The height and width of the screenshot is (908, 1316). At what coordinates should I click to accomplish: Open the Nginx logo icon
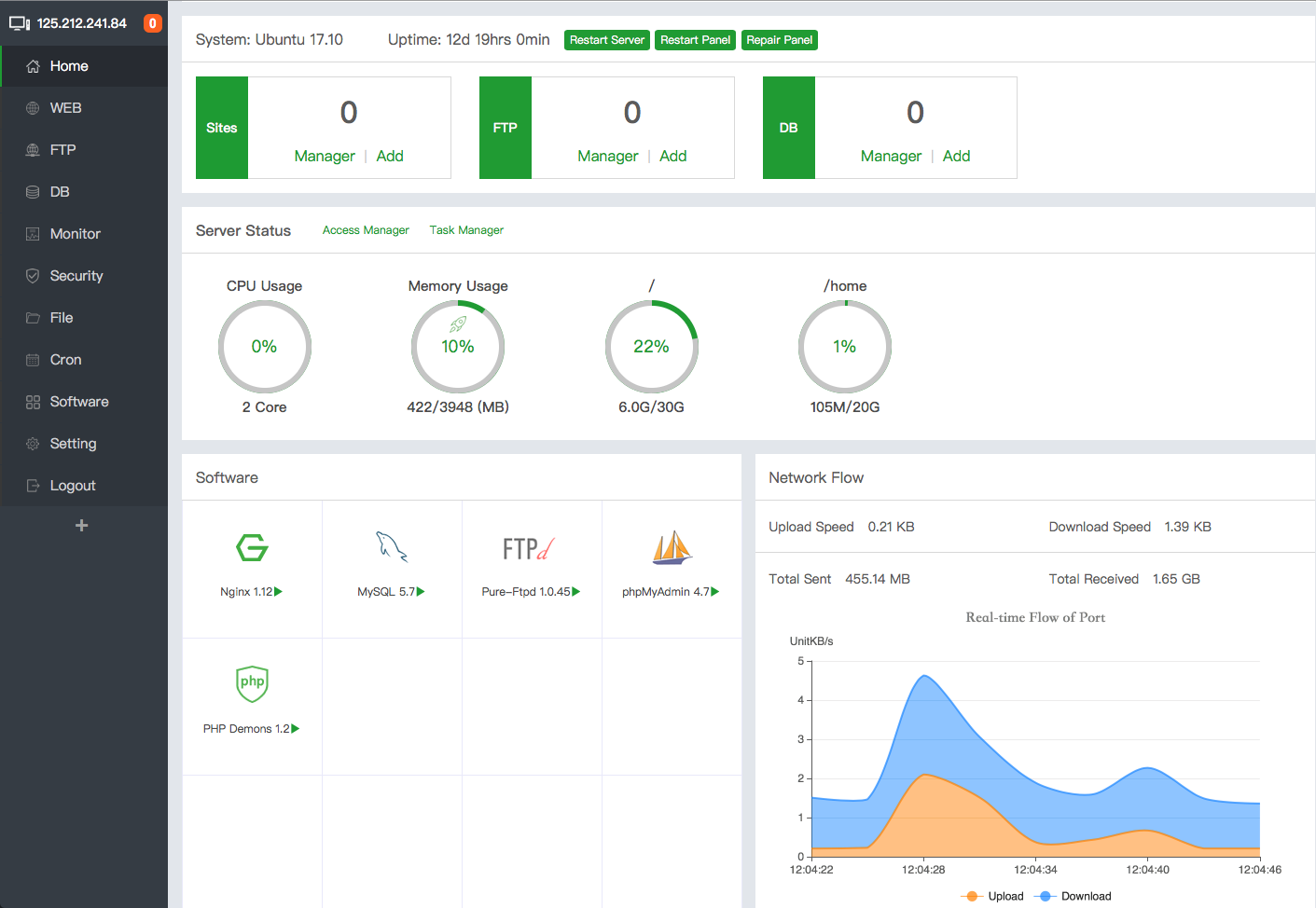point(252,547)
